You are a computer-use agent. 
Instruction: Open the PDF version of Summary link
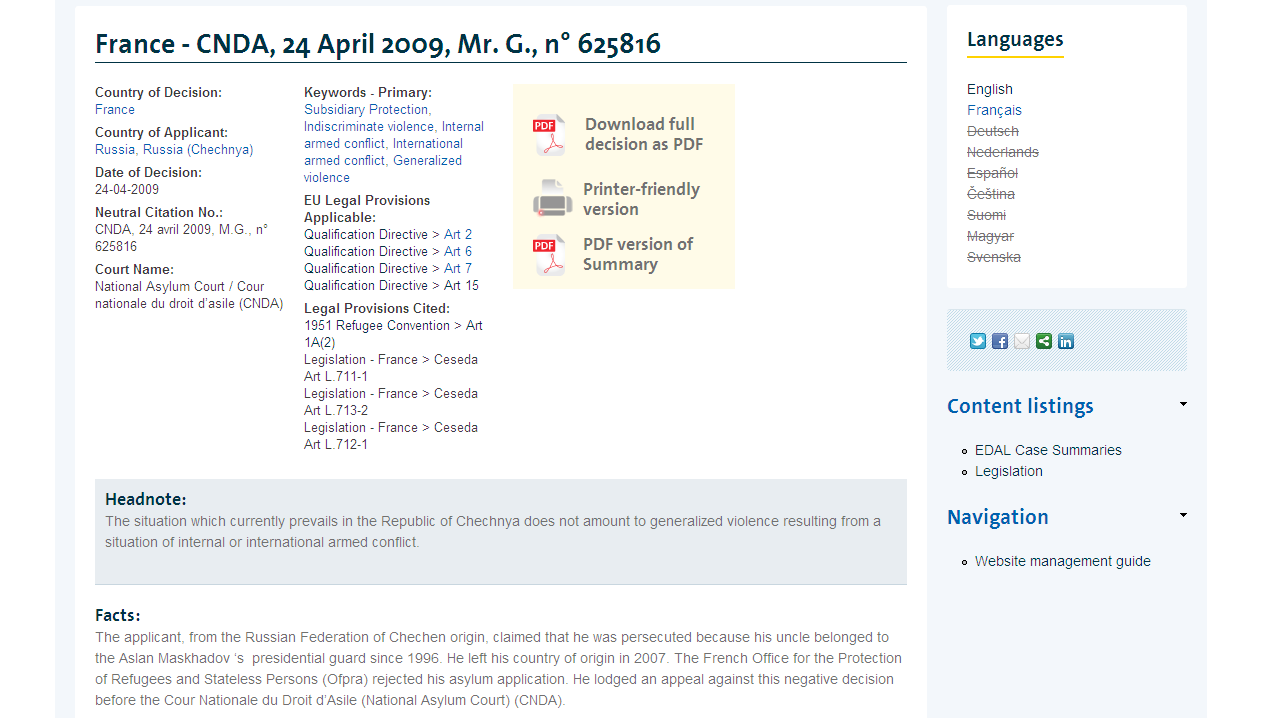[x=638, y=254]
